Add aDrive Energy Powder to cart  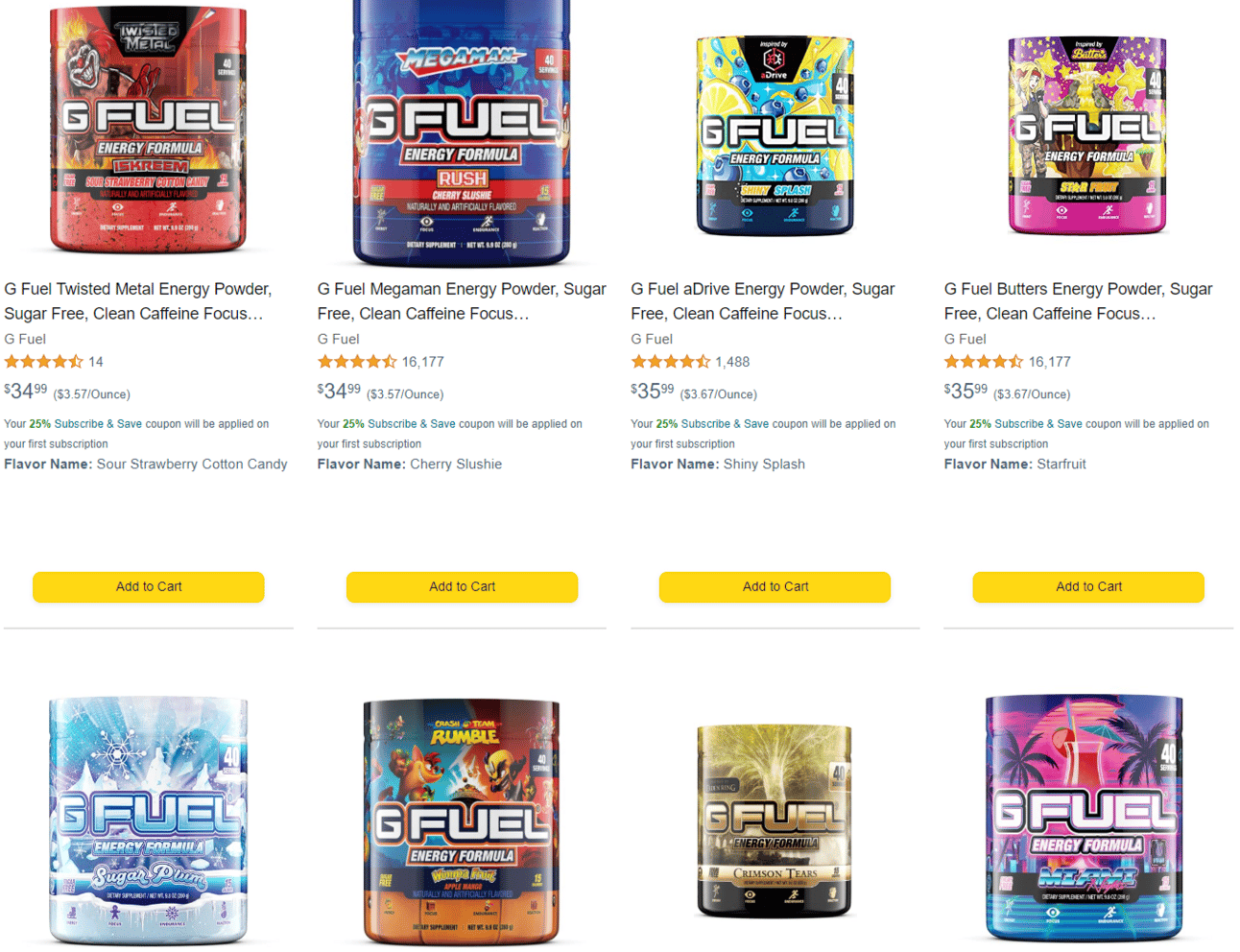click(x=775, y=587)
